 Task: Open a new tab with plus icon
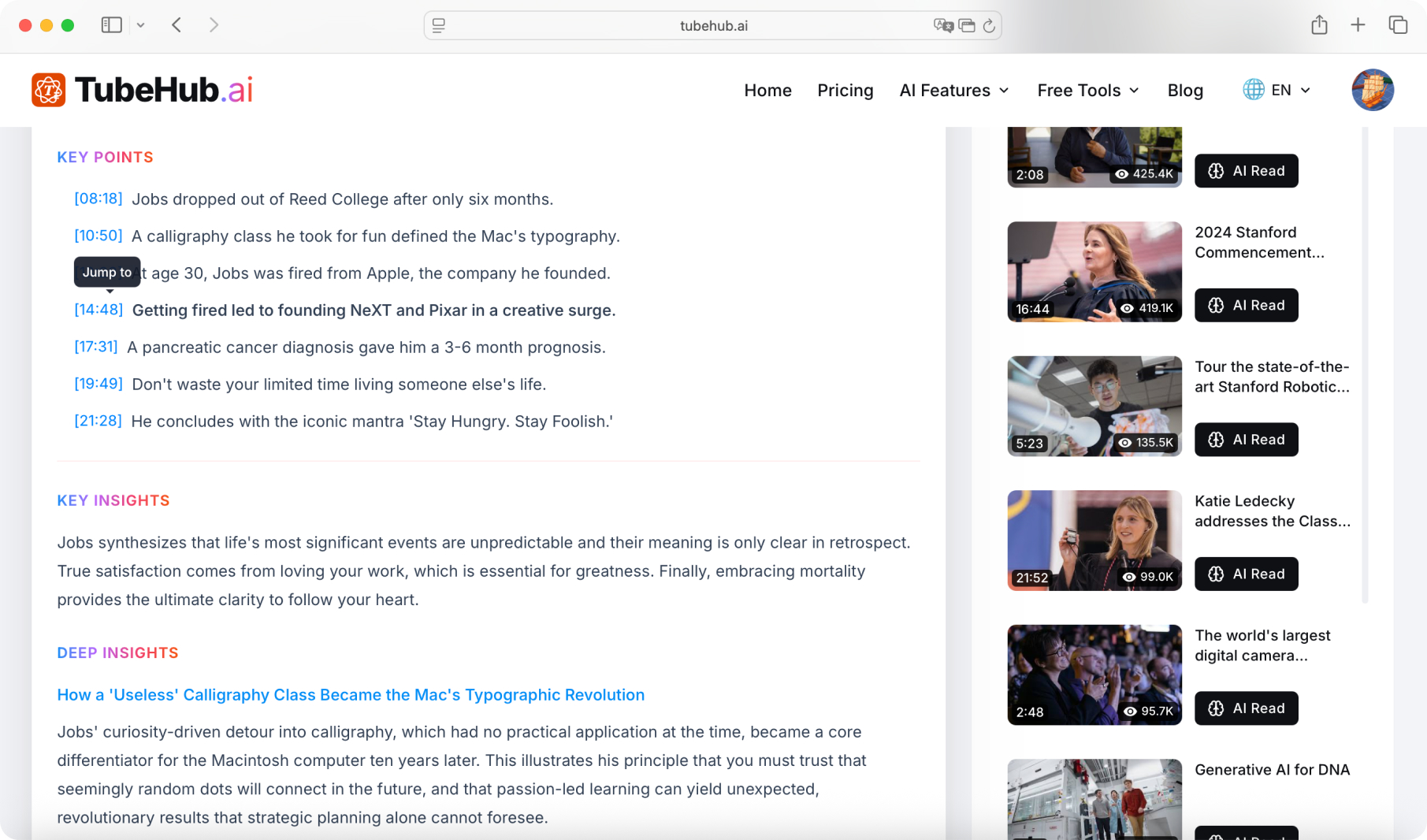[1358, 25]
